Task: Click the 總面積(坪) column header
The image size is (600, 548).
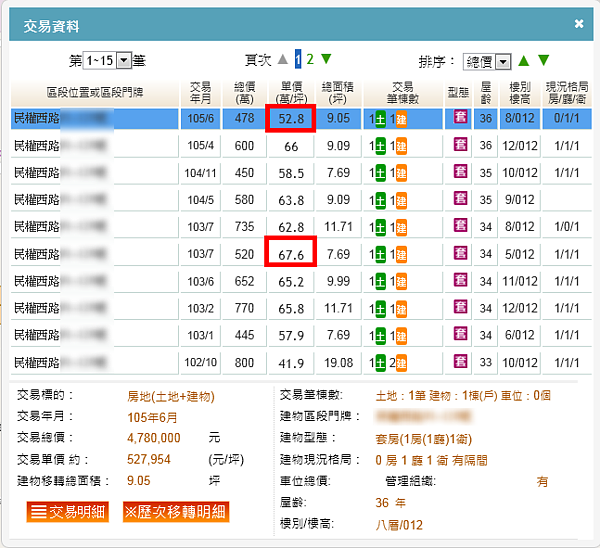Action: [x=338, y=93]
